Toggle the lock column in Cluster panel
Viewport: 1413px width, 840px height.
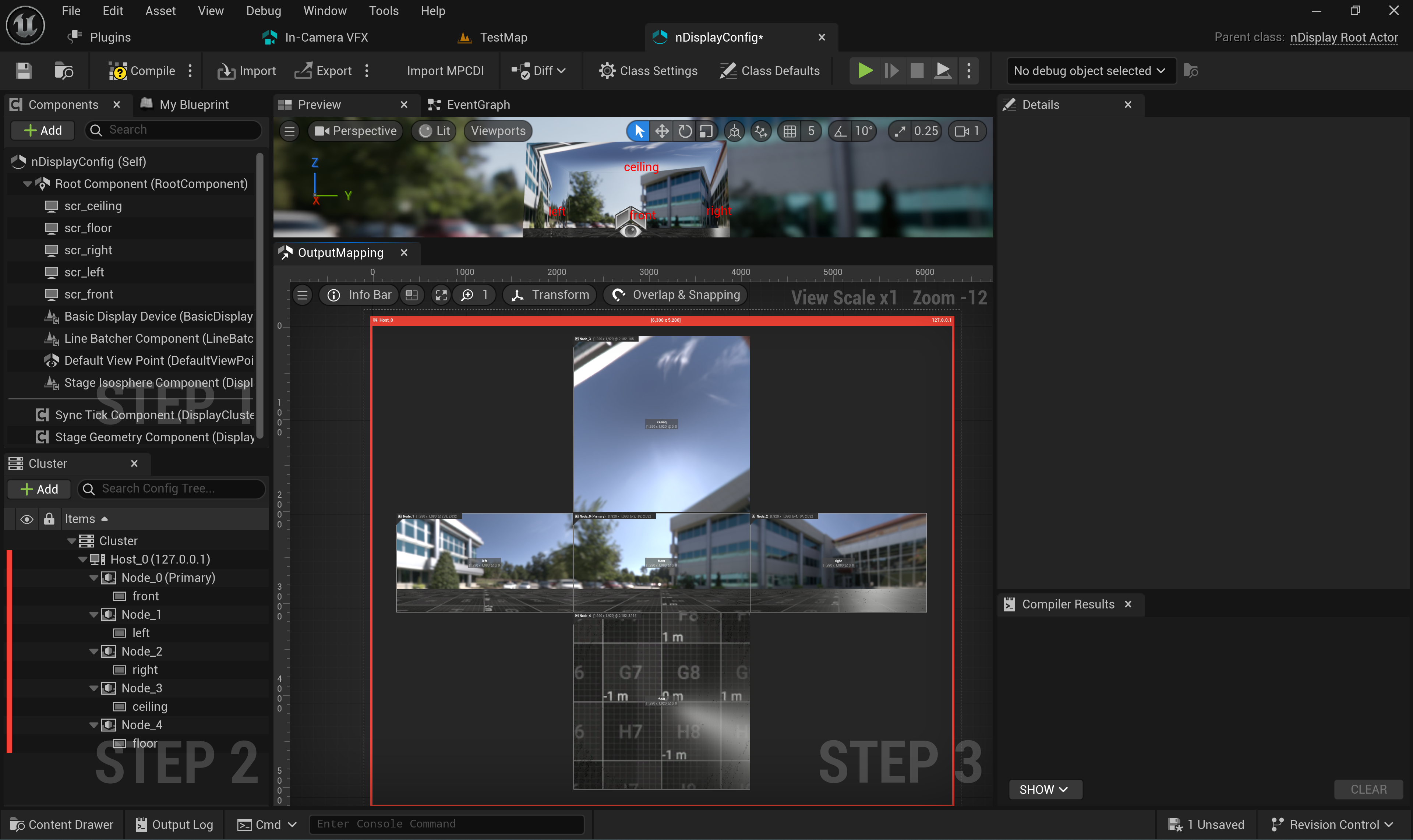(x=49, y=519)
